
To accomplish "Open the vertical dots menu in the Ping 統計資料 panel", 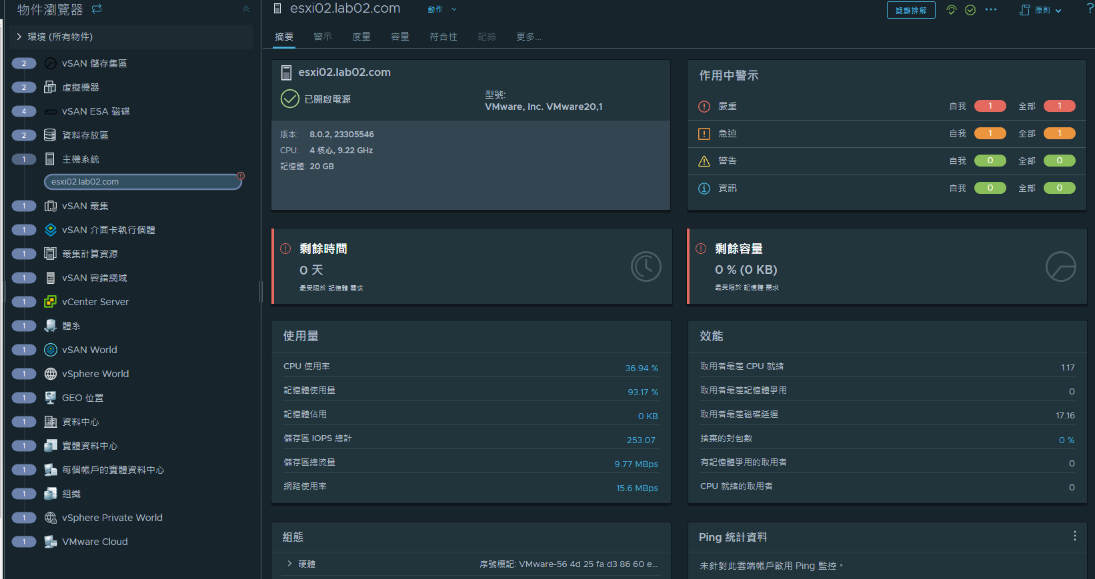I will 1075,536.
